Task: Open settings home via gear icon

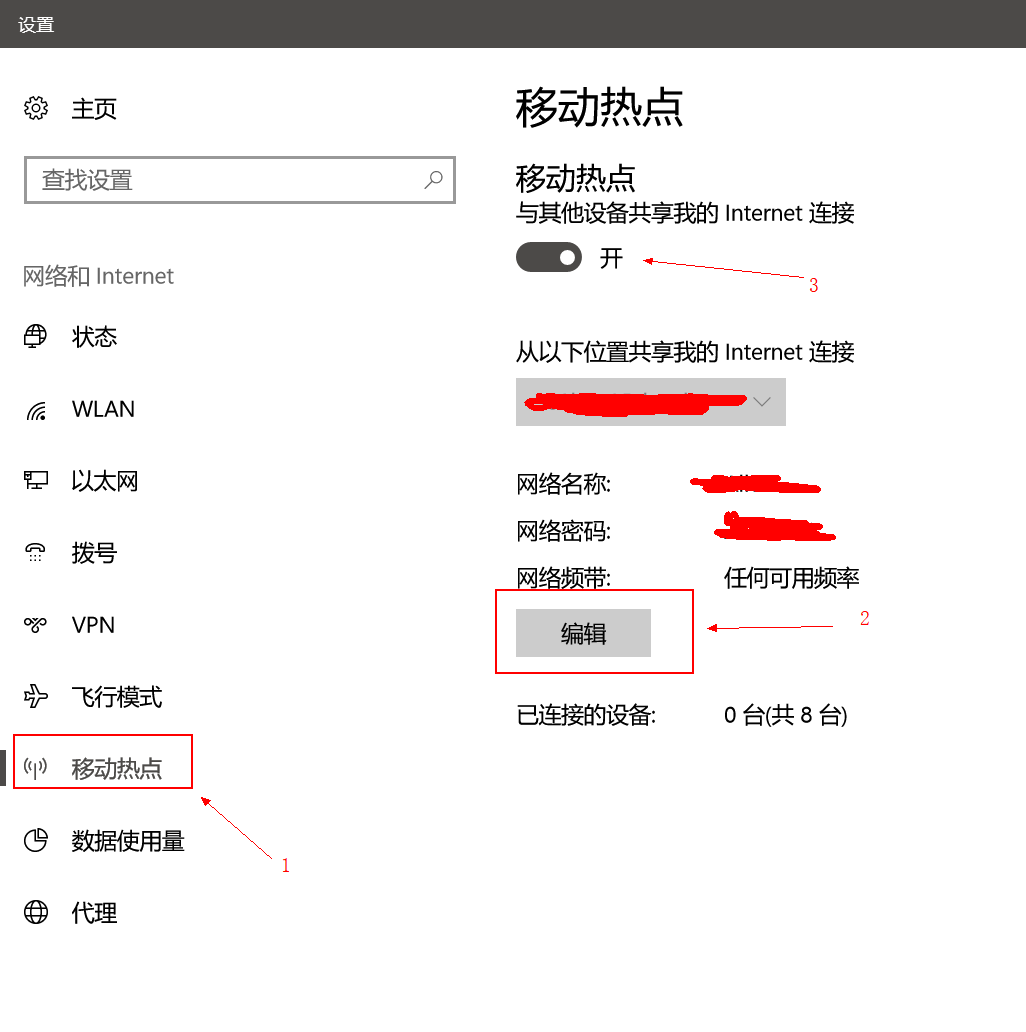Action: coord(36,108)
